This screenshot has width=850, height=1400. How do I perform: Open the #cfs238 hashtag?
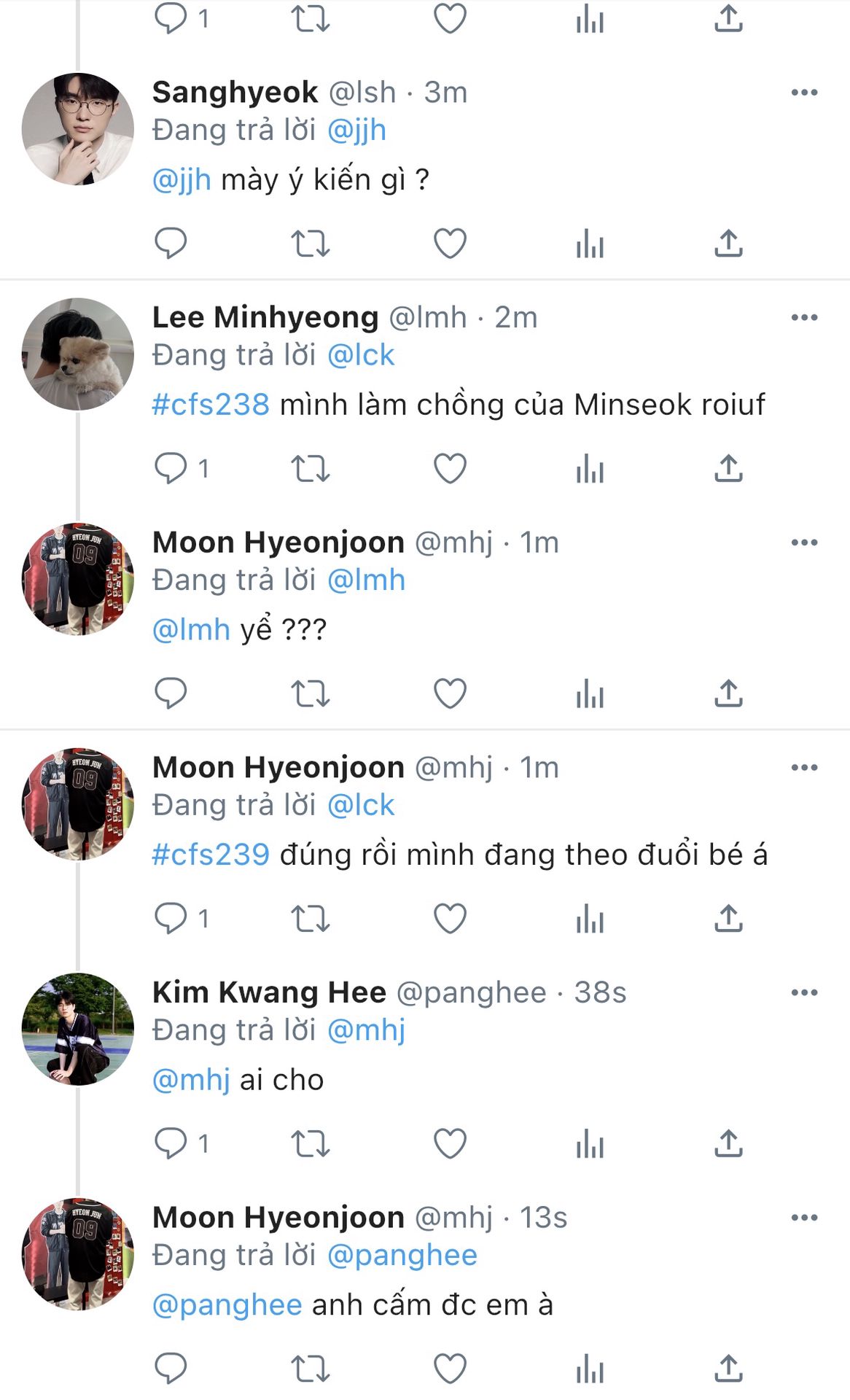[211, 405]
